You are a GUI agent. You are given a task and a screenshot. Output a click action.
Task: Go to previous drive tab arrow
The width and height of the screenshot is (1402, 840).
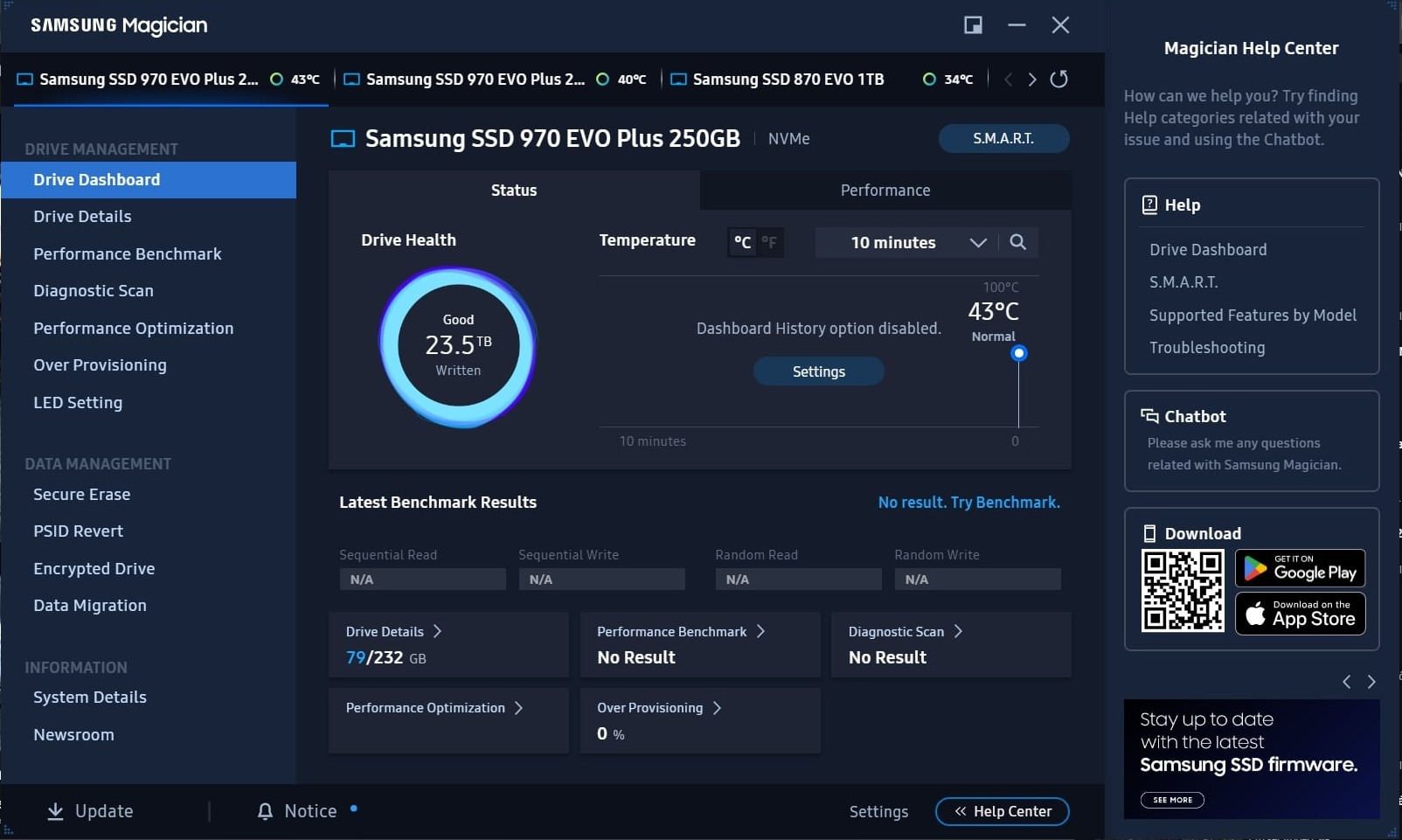pyautogui.click(x=1008, y=80)
